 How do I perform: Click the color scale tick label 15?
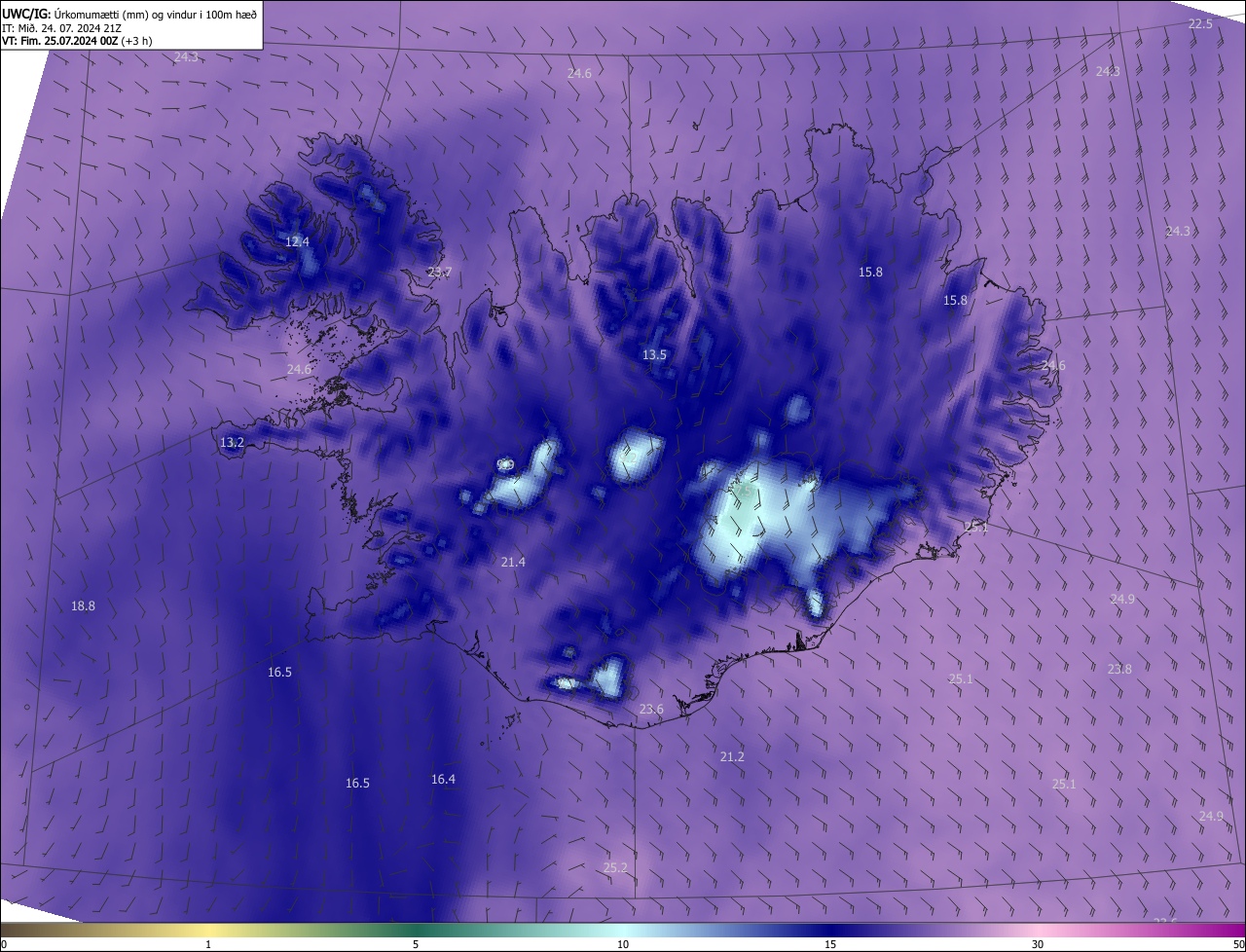tap(830, 944)
